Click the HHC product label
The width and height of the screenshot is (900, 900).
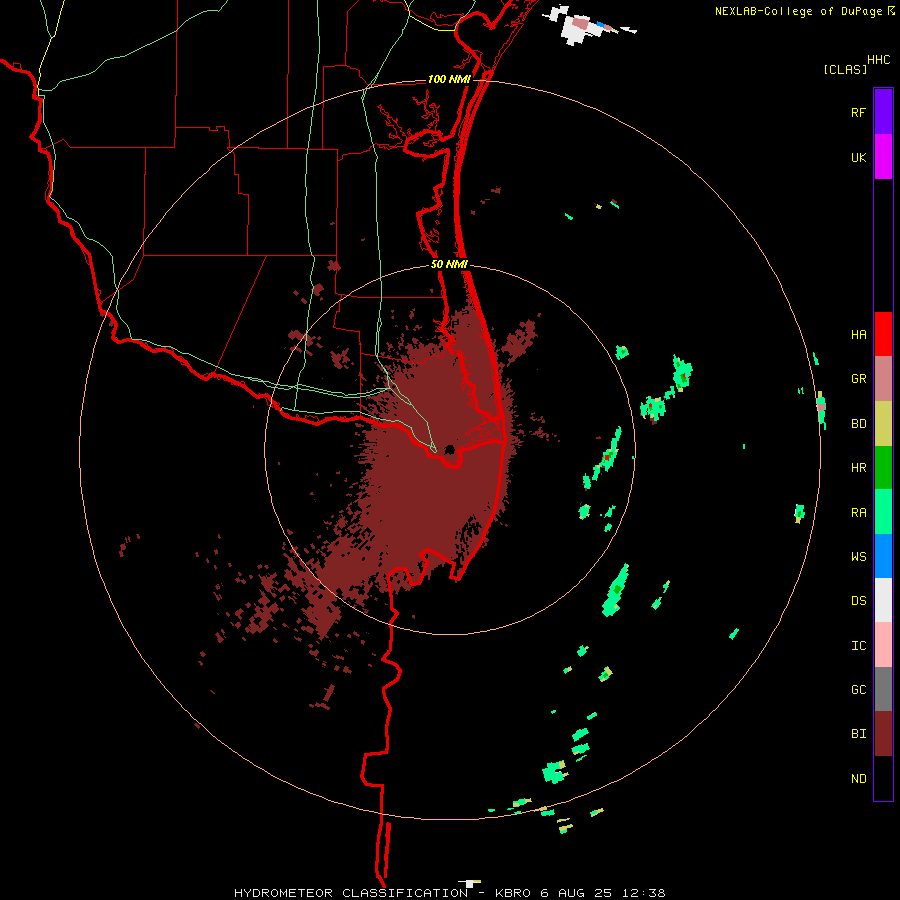(878, 60)
